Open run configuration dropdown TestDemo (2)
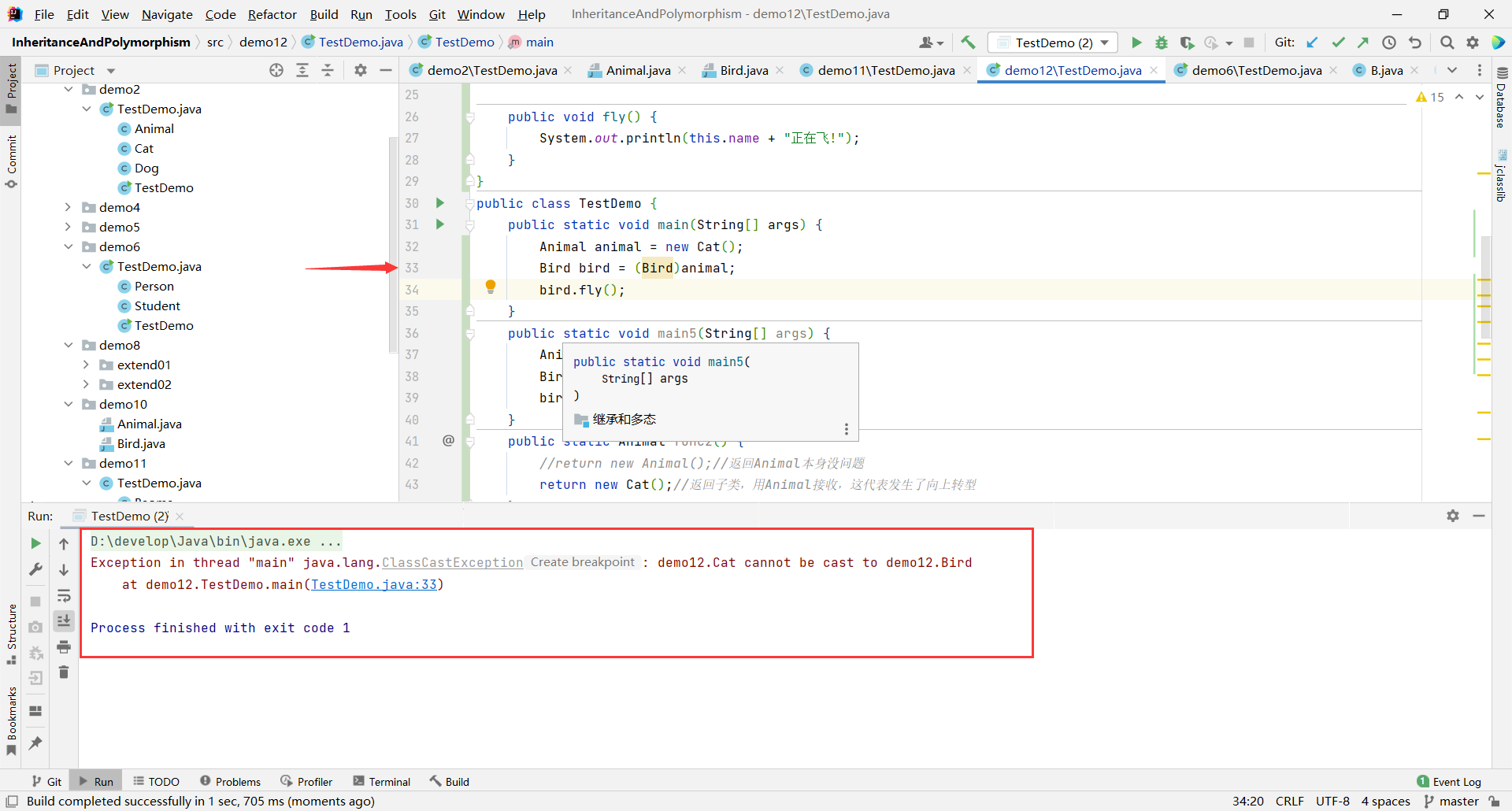 coord(1053,43)
